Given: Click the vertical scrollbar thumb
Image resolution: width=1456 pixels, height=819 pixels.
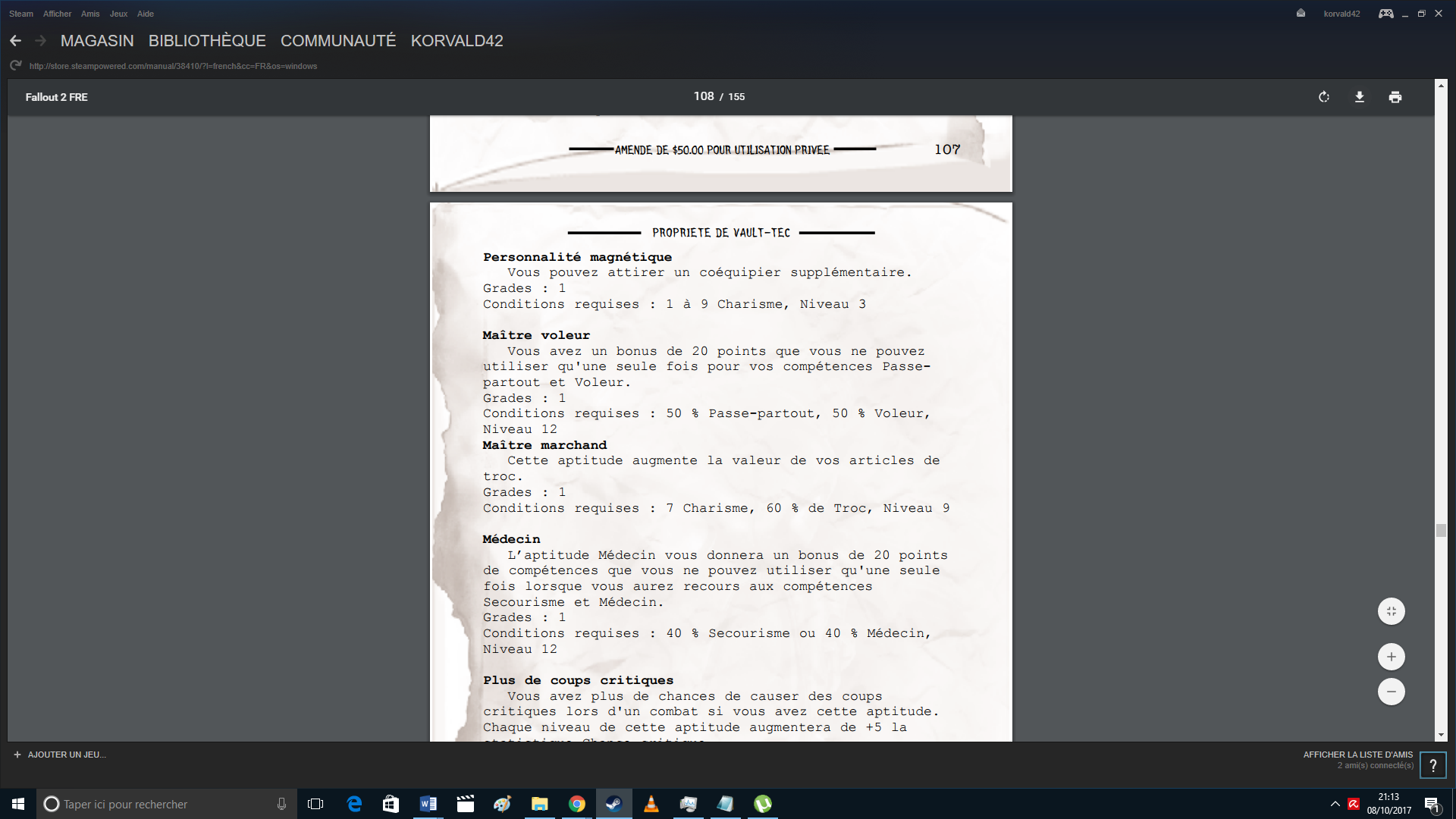Looking at the screenshot, I should point(1441,530).
